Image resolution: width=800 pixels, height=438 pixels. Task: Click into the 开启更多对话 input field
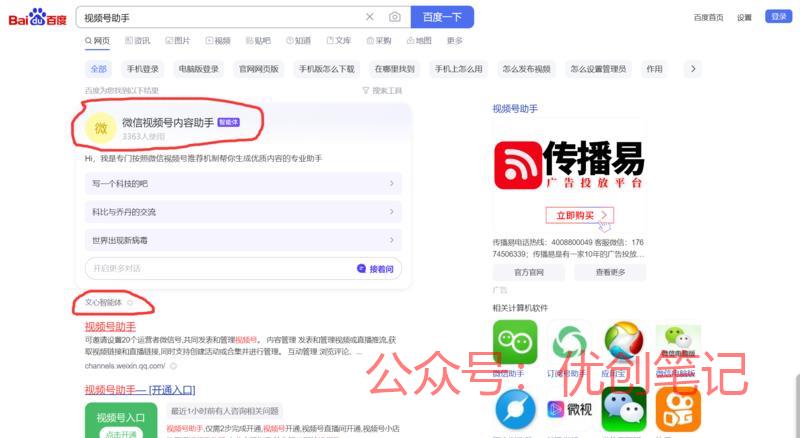tap(219, 269)
